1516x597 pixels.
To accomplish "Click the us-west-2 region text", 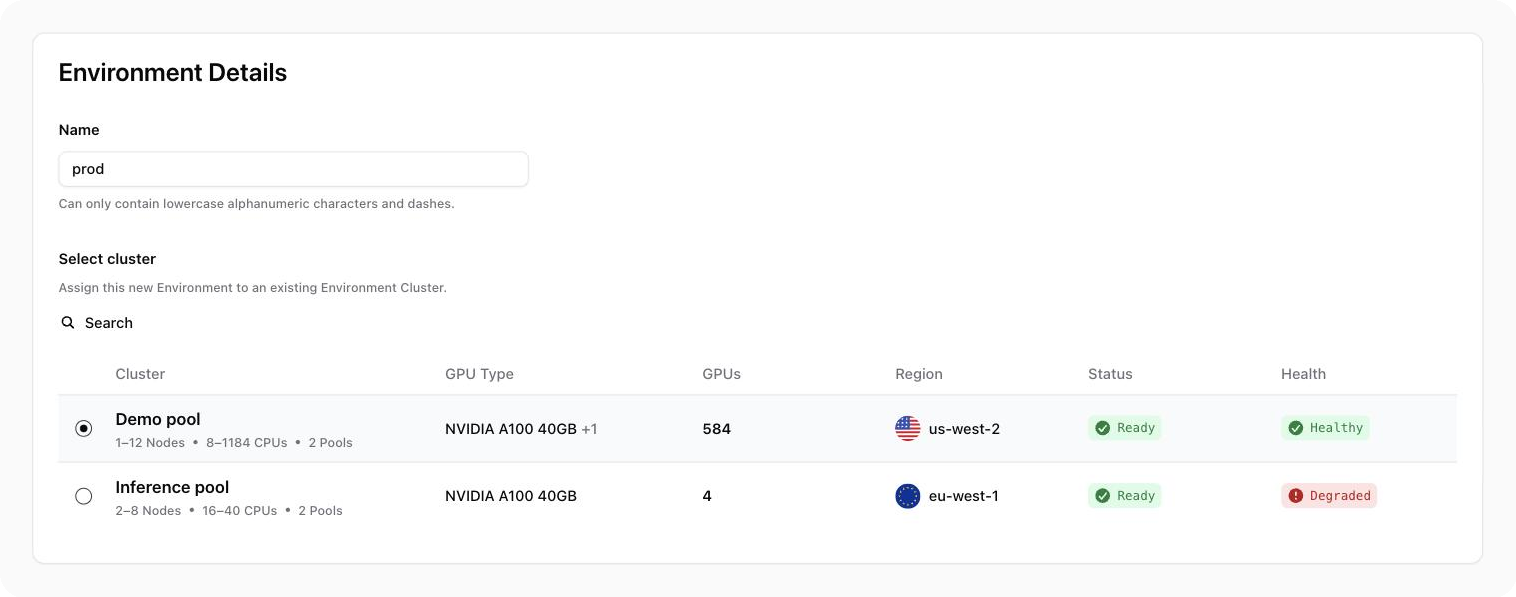I will point(964,429).
